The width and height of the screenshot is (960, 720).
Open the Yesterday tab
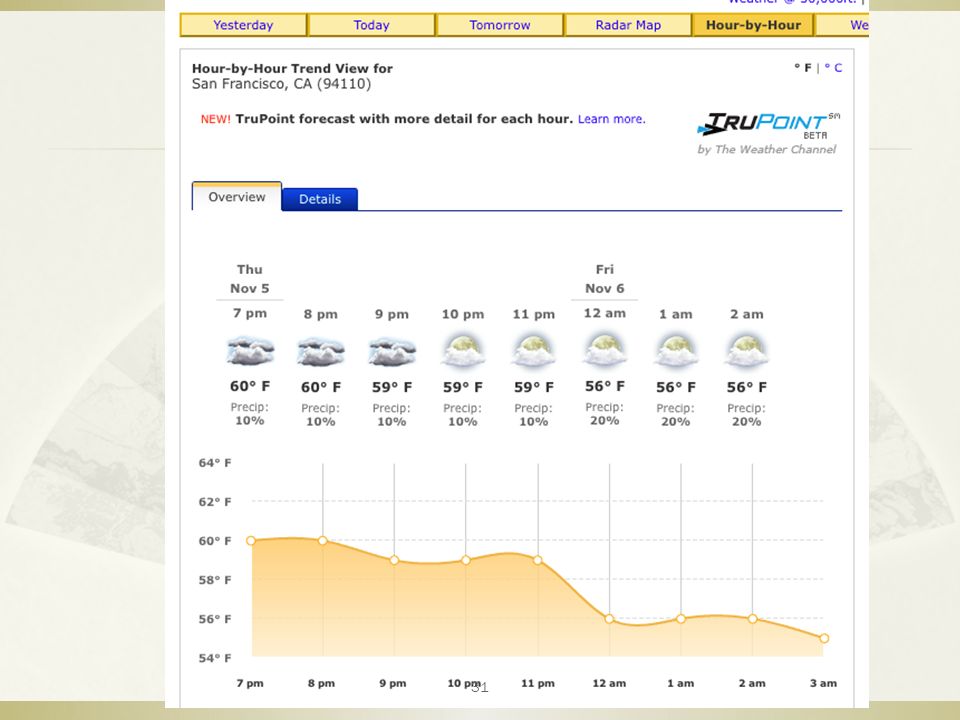pyautogui.click(x=243, y=25)
